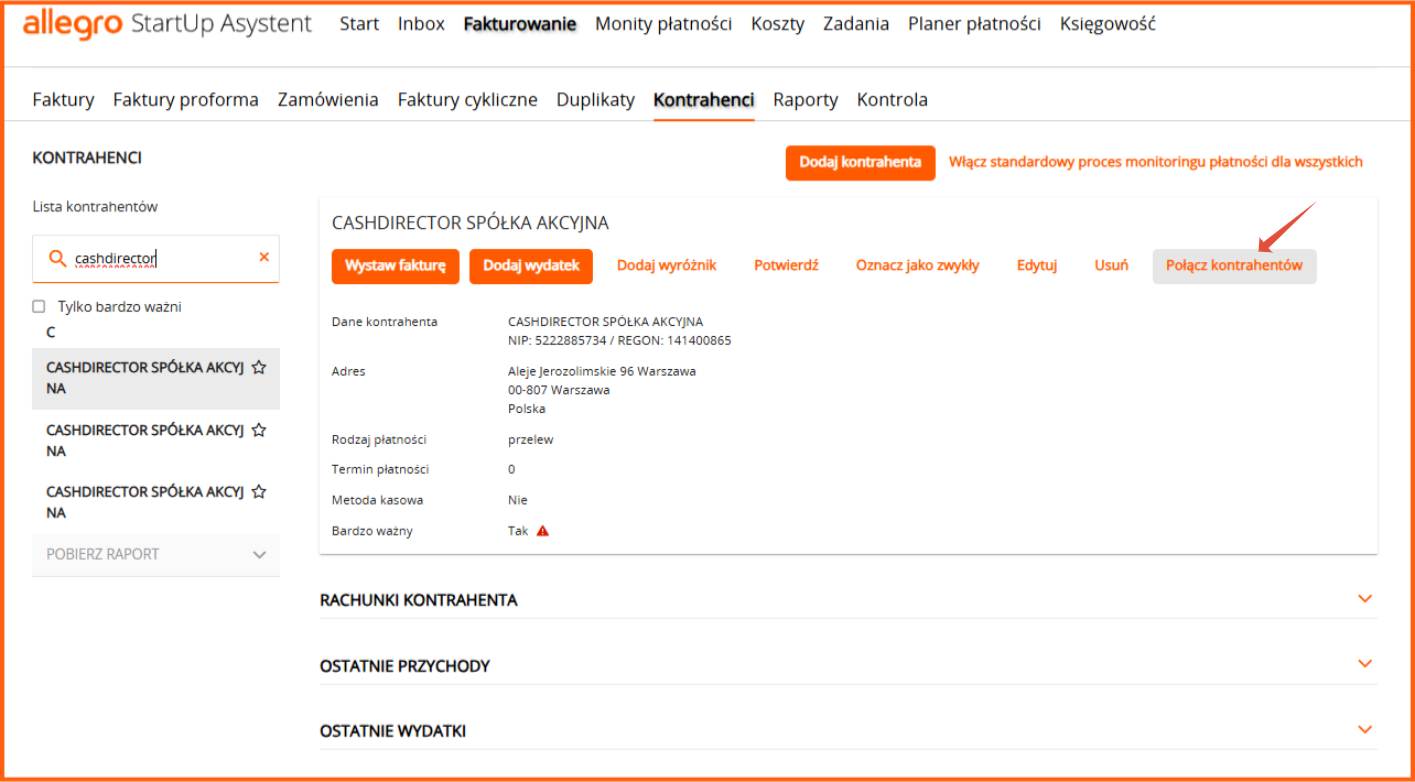
Task: Click the Dodaj wydatek button
Action: [x=531, y=266]
